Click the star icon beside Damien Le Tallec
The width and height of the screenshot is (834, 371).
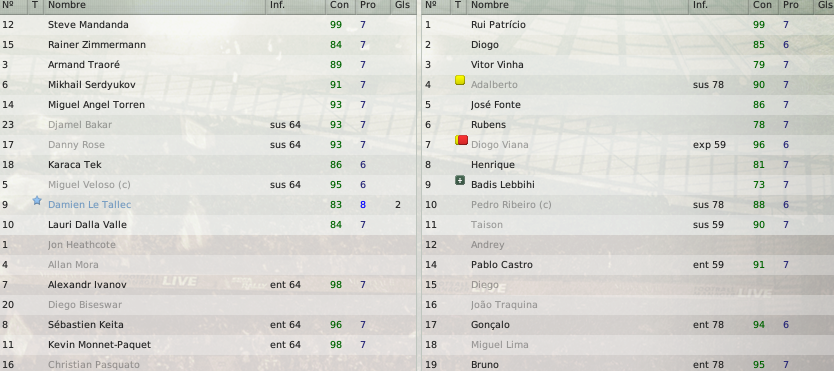pyautogui.click(x=37, y=200)
